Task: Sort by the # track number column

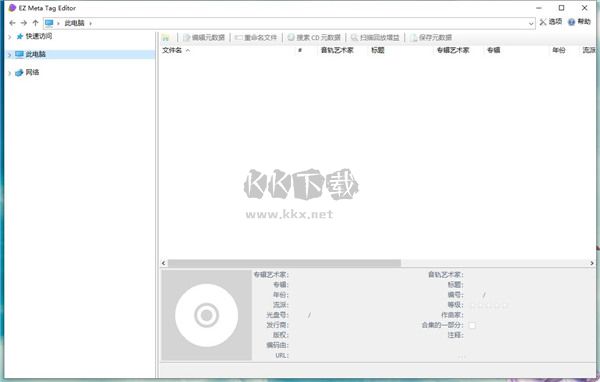Action: (300, 50)
